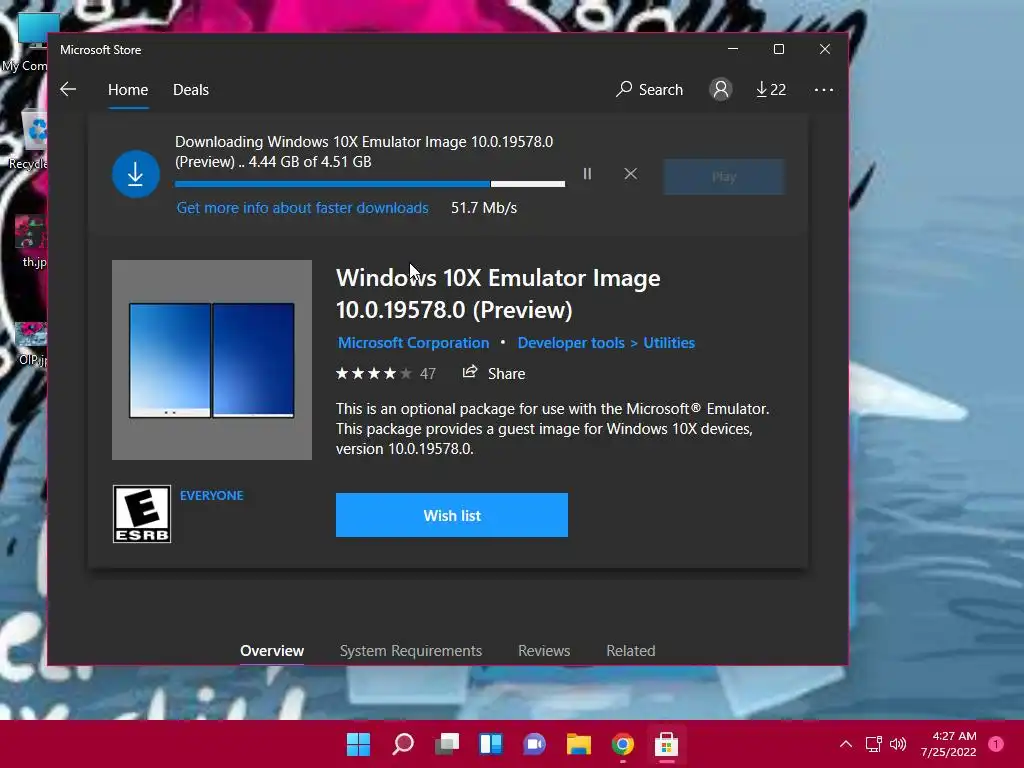Click the Search button in Store
The height and width of the screenshot is (768, 1024).
[x=649, y=89]
